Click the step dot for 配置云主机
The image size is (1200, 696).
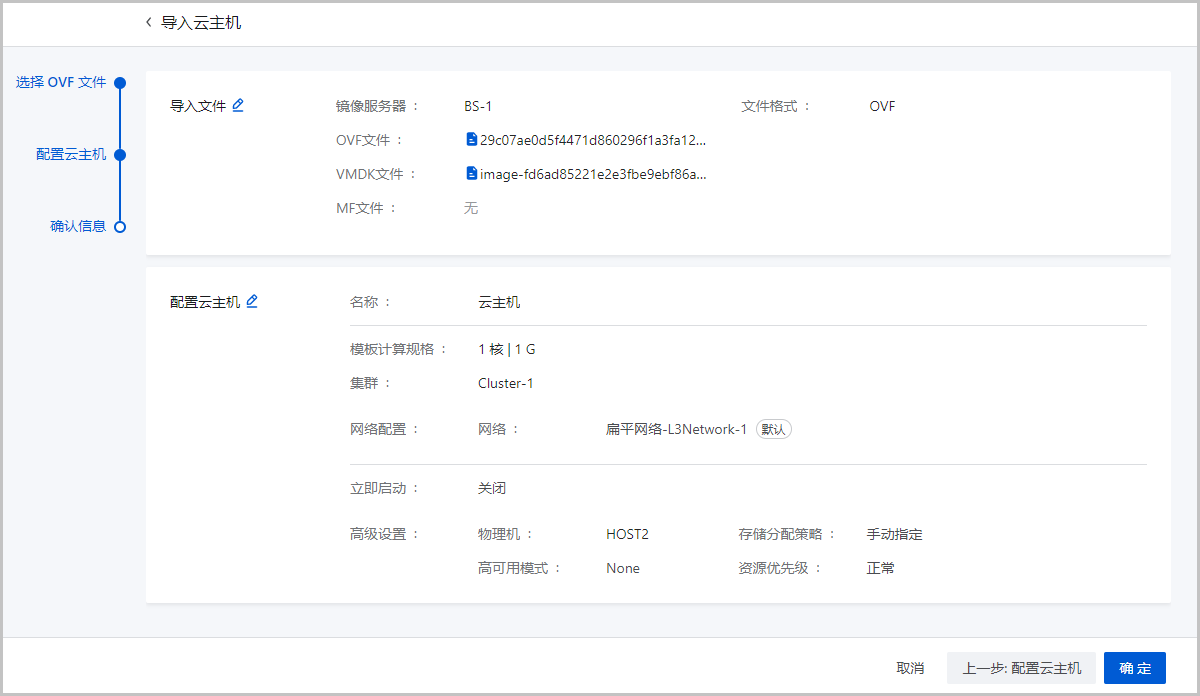120,155
